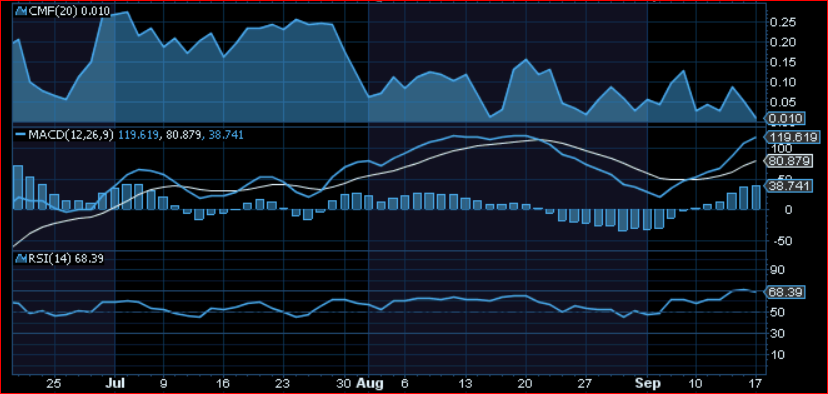Screen dimensions: 828x394
Task: Click the 68.39 RSI value tag
Action: (x=785, y=292)
